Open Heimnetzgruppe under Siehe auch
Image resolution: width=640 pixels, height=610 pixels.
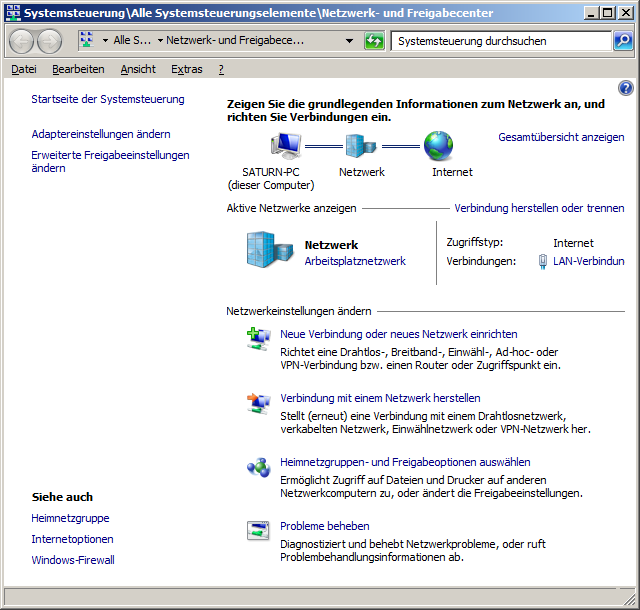(x=70, y=519)
